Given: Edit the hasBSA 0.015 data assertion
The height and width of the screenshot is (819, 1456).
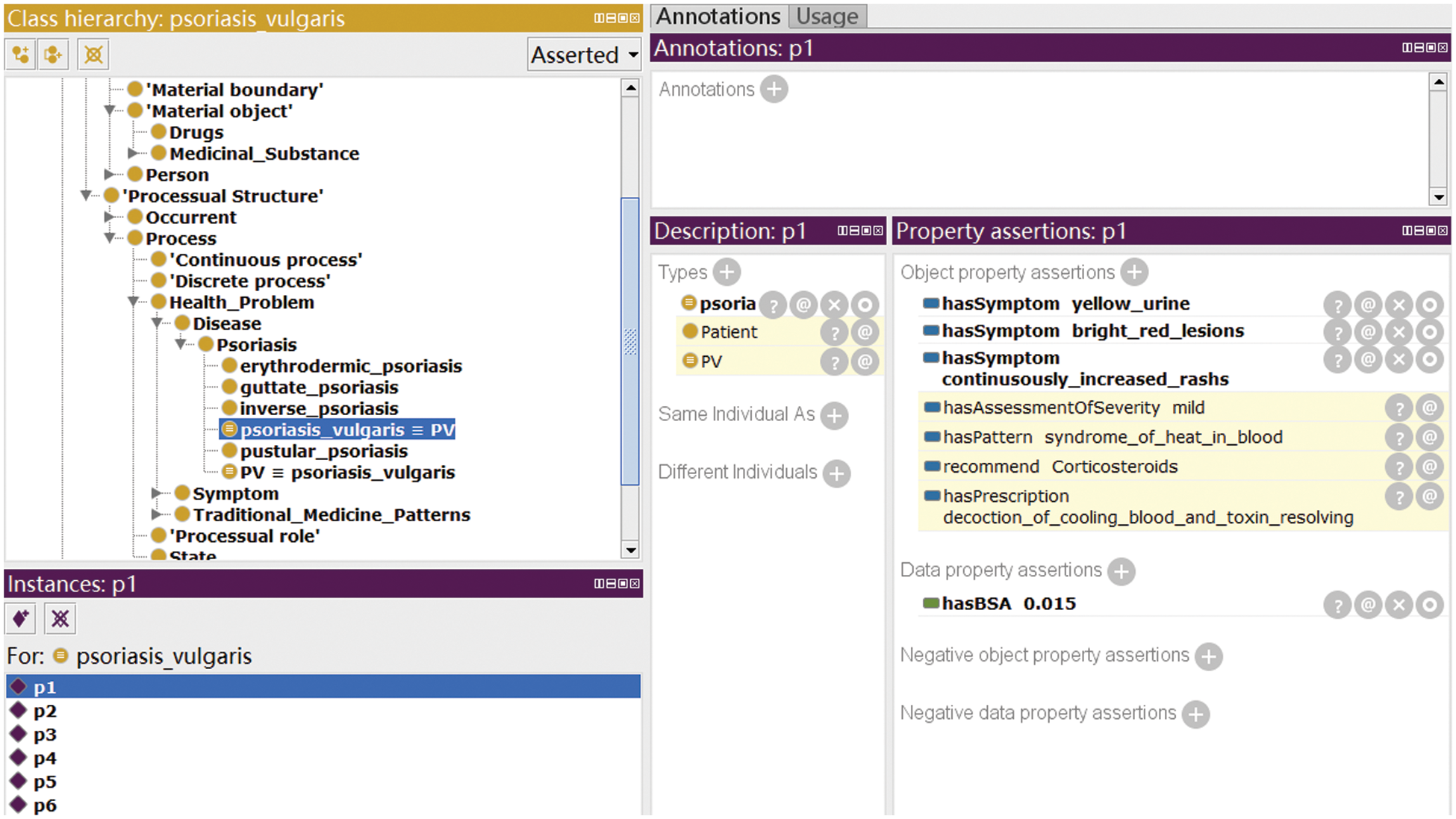Looking at the screenshot, I should pos(1429,605).
